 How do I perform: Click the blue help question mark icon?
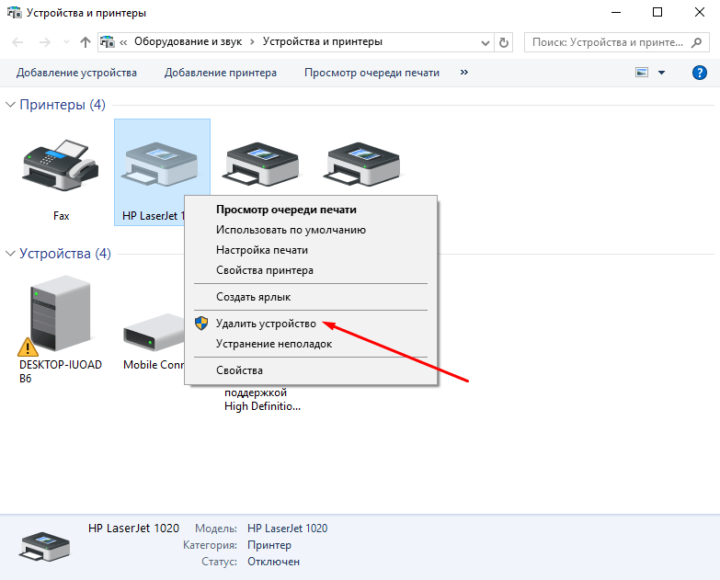click(x=699, y=73)
